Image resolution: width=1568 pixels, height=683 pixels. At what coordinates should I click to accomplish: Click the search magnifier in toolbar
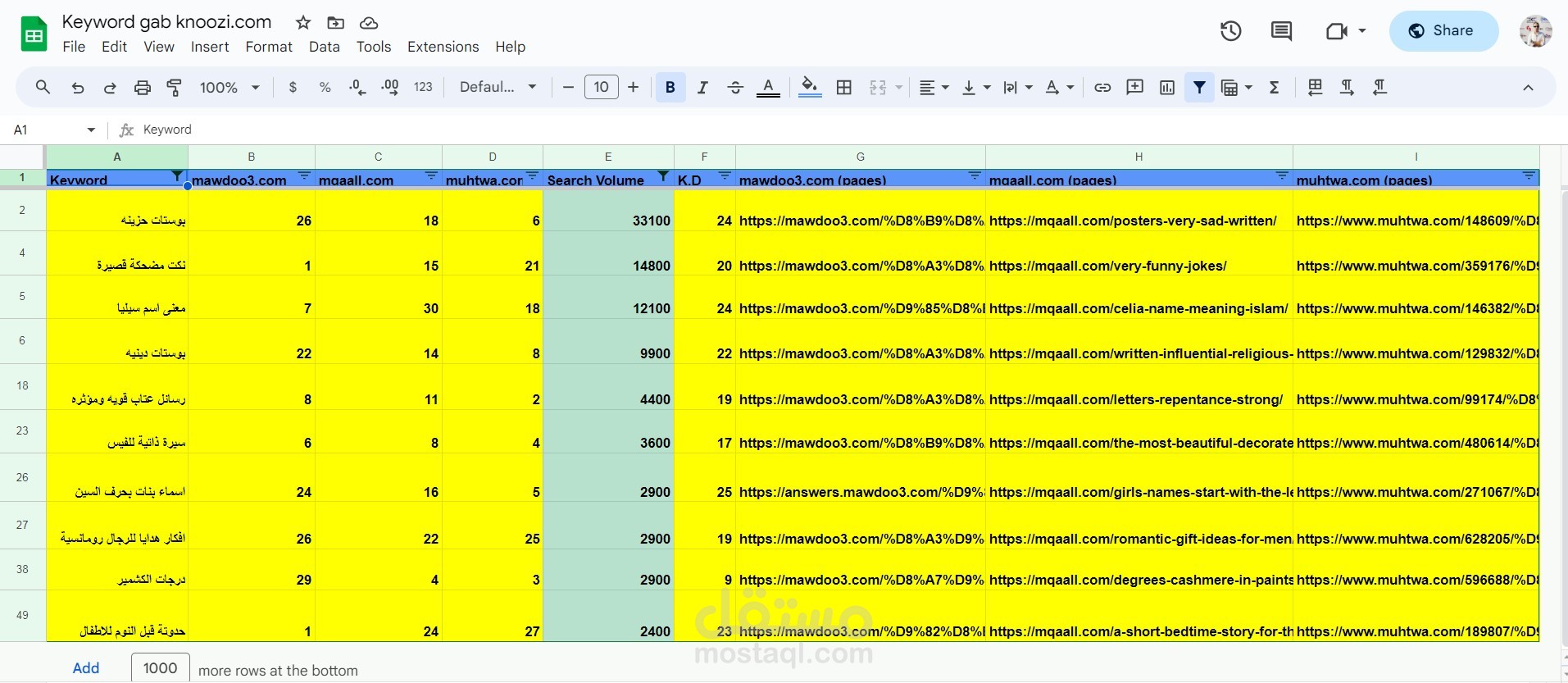[43, 87]
